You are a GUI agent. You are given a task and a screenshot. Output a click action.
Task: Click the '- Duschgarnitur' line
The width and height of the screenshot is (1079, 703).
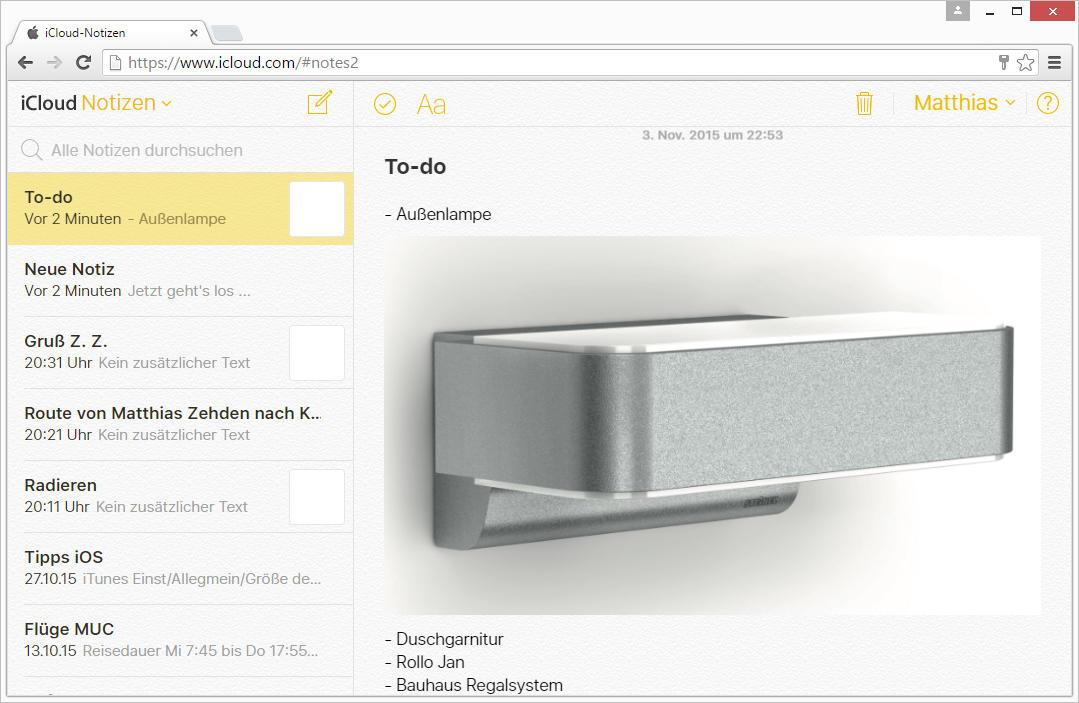click(445, 639)
